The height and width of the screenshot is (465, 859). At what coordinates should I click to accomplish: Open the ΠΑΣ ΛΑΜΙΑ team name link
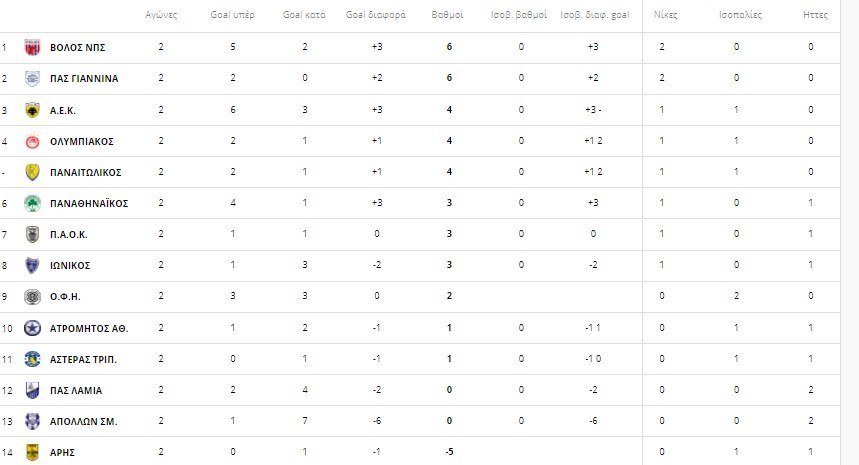pos(76,390)
